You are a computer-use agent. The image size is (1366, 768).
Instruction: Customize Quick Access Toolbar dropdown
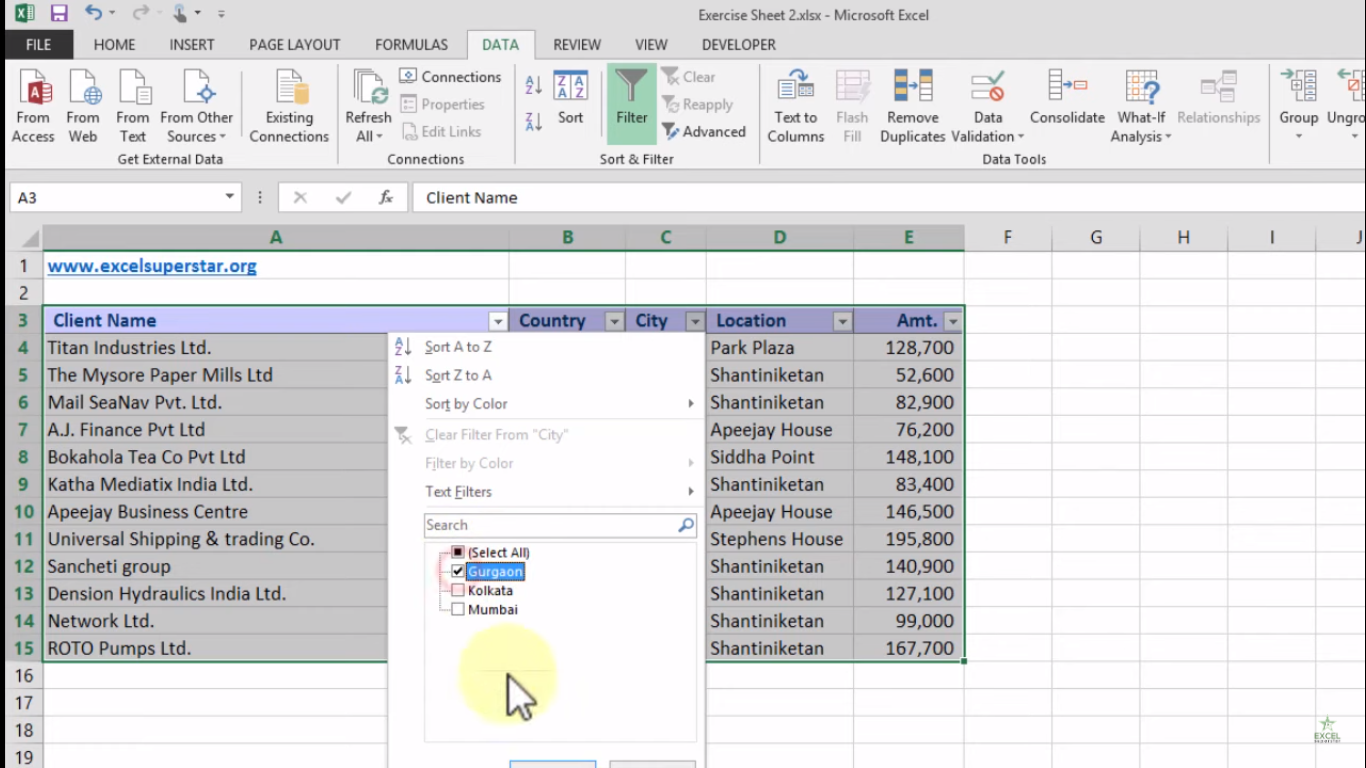pos(221,14)
